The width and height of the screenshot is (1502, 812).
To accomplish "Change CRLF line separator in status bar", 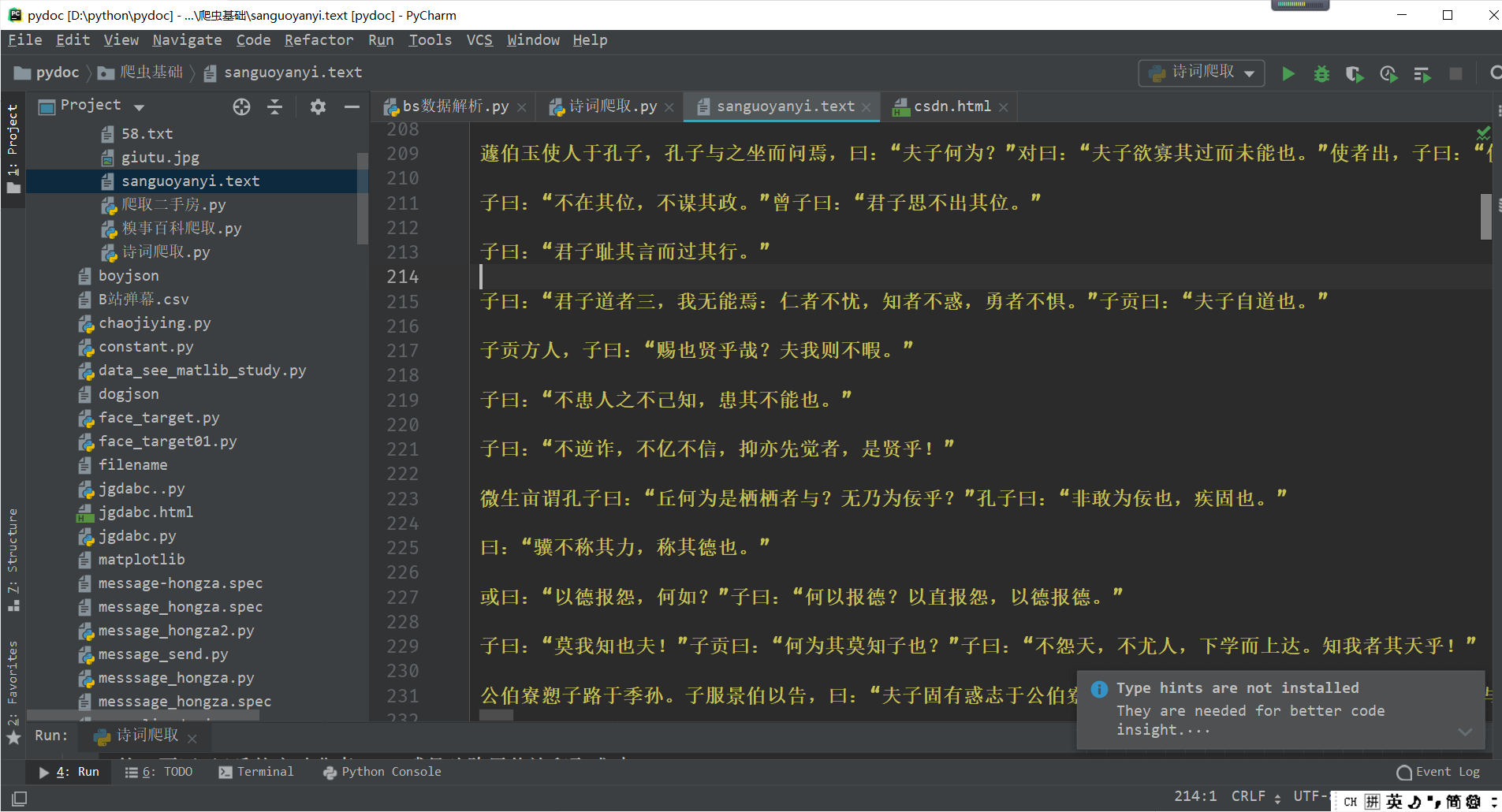I will point(1255,797).
